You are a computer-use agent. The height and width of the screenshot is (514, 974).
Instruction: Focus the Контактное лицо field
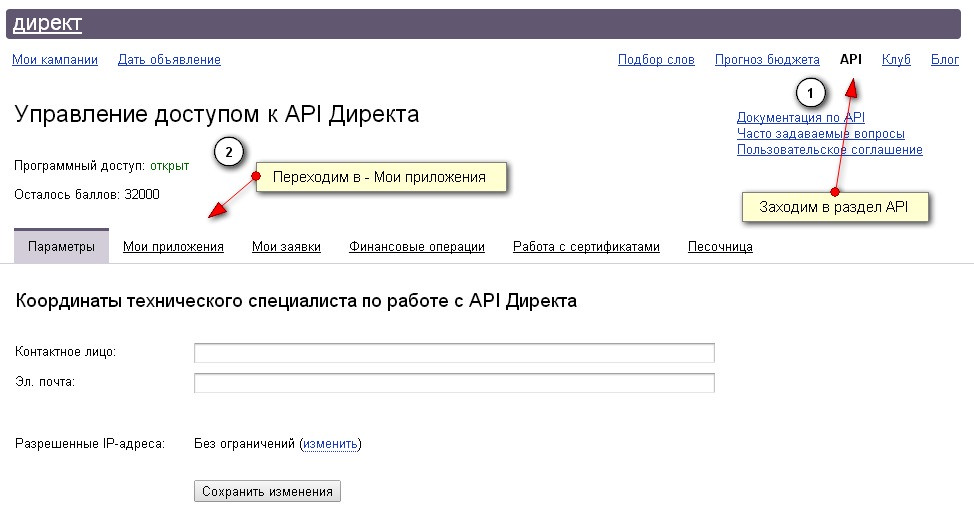454,352
